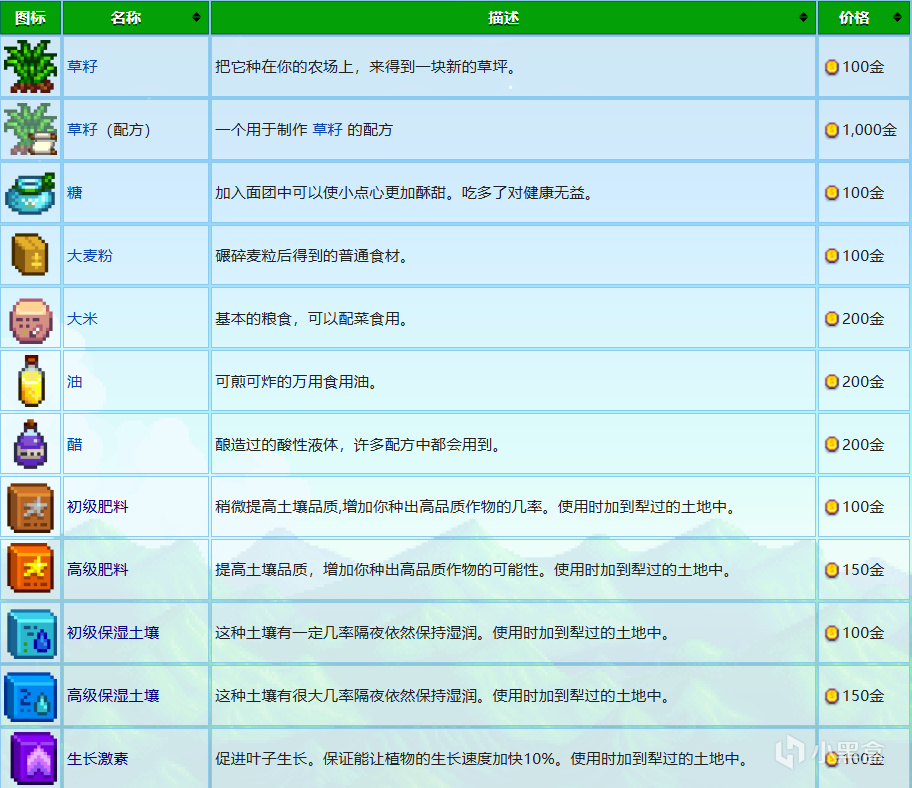Viewport: 912px width, 788px height.
Task: Click the 初级保湿土壤 soil icon
Action: 31,634
